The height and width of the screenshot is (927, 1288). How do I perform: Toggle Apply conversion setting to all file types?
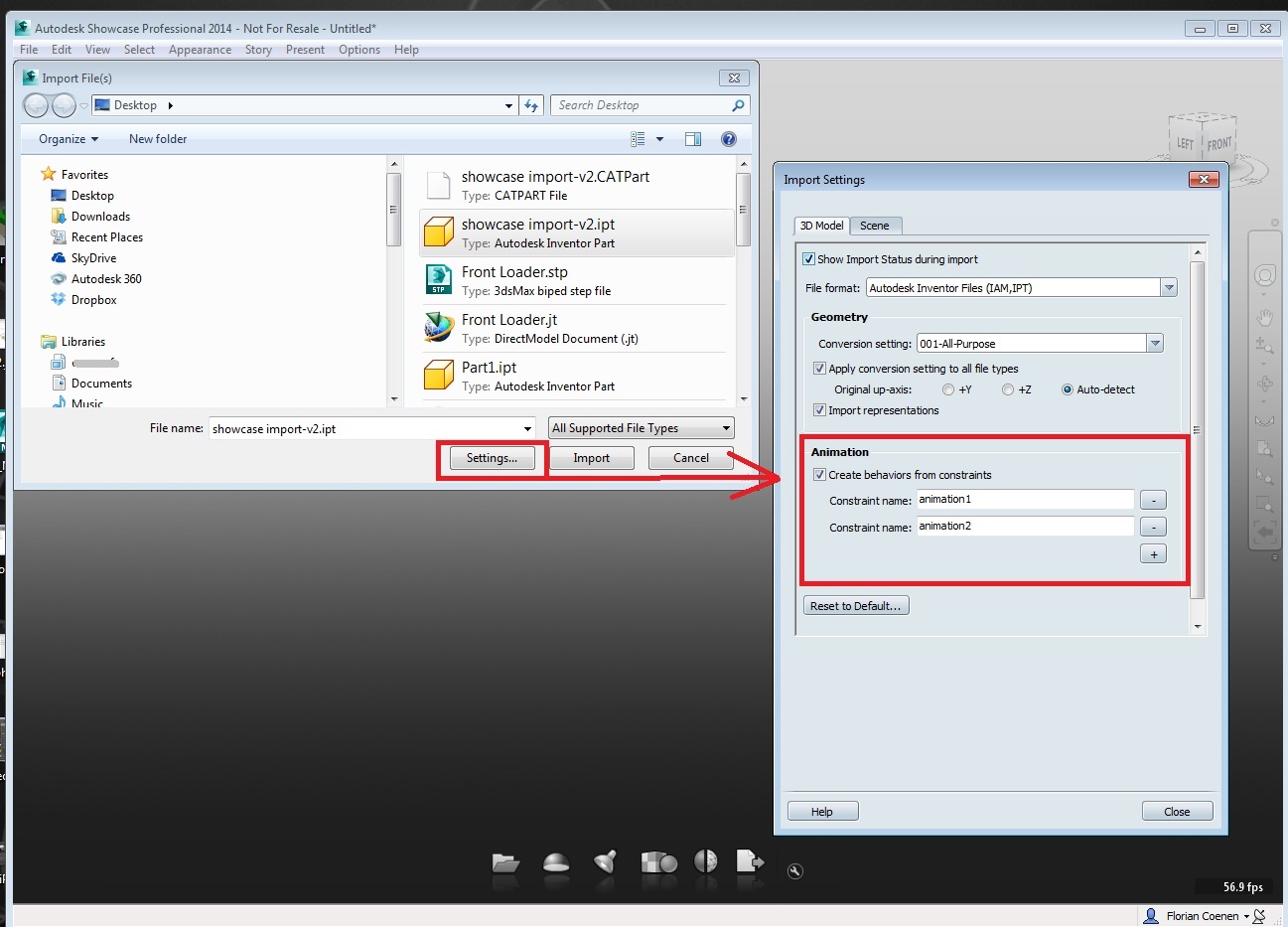tap(819, 369)
